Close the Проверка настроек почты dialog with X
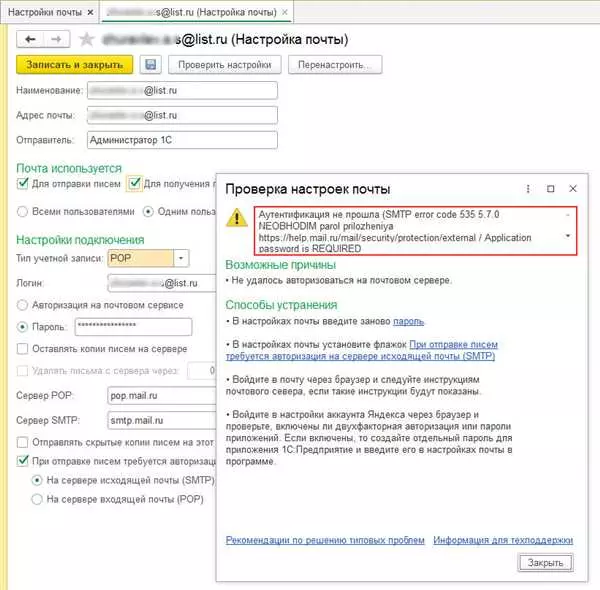This screenshot has width=600, height=590. [573, 189]
